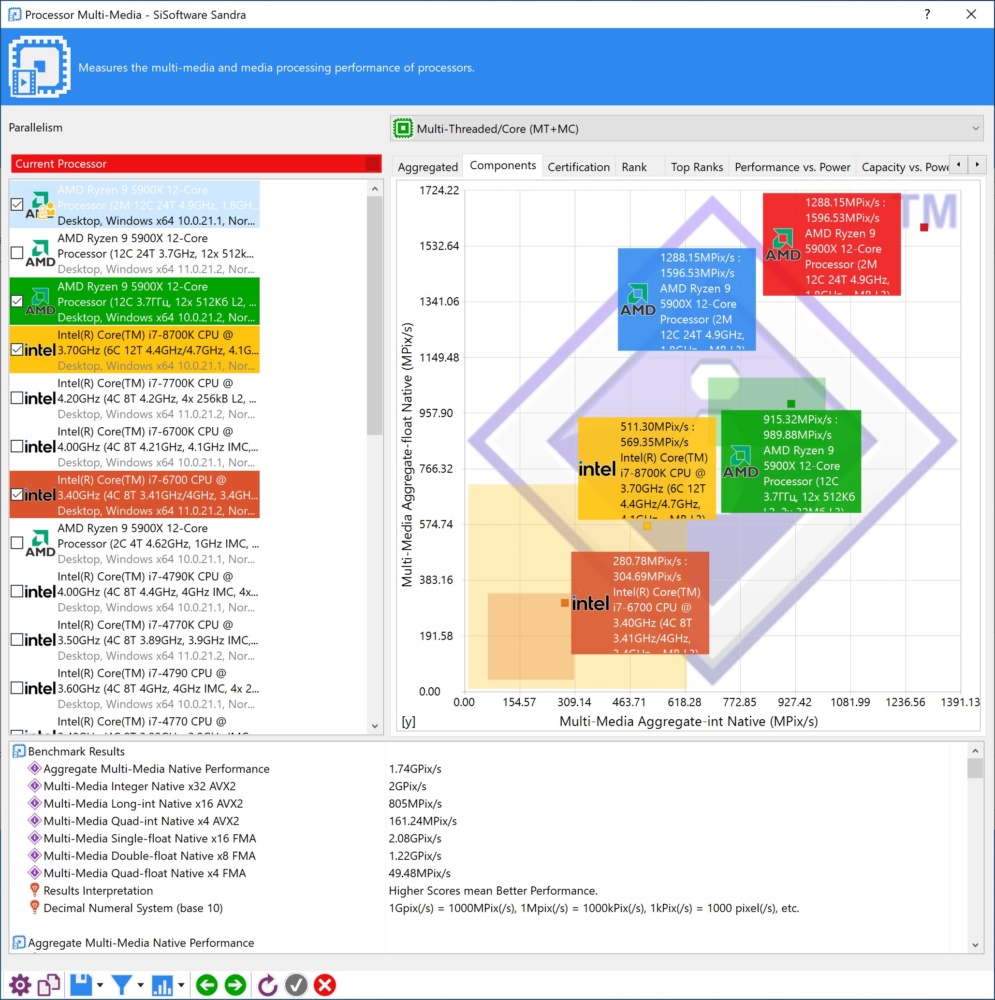This screenshot has width=995, height=1000.
Task: Open the options gear icon in bottom toolbar
Action: pyautogui.click(x=20, y=985)
